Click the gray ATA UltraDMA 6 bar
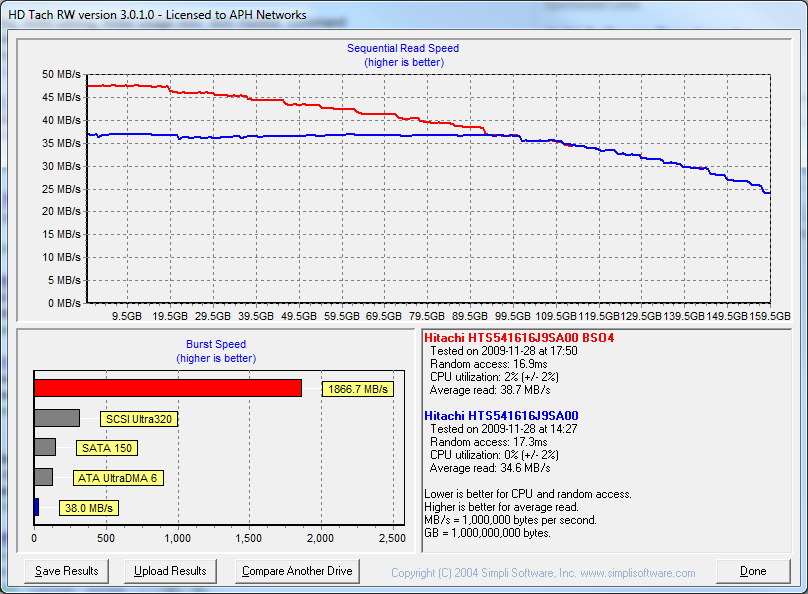 [43, 477]
